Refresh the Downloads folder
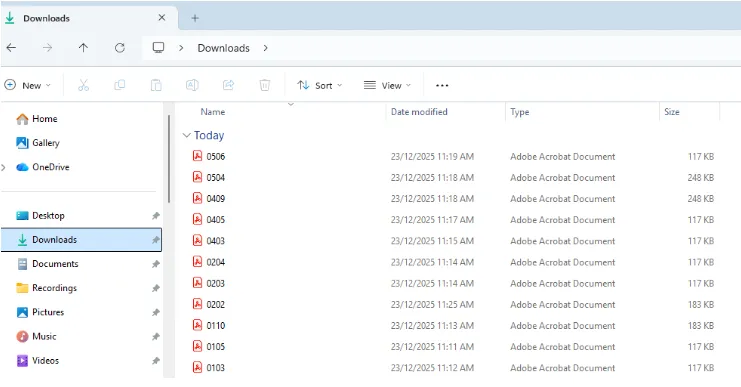741x387 pixels. 120,48
